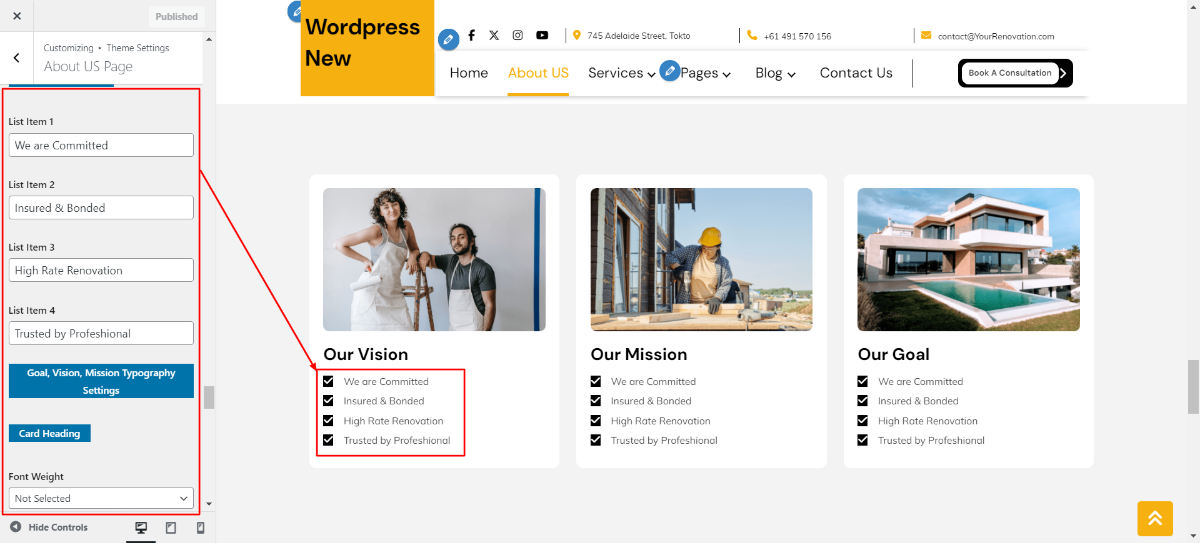Switch to mobile preview device icon
Viewport: 1200px width, 543px height.
coord(200,527)
